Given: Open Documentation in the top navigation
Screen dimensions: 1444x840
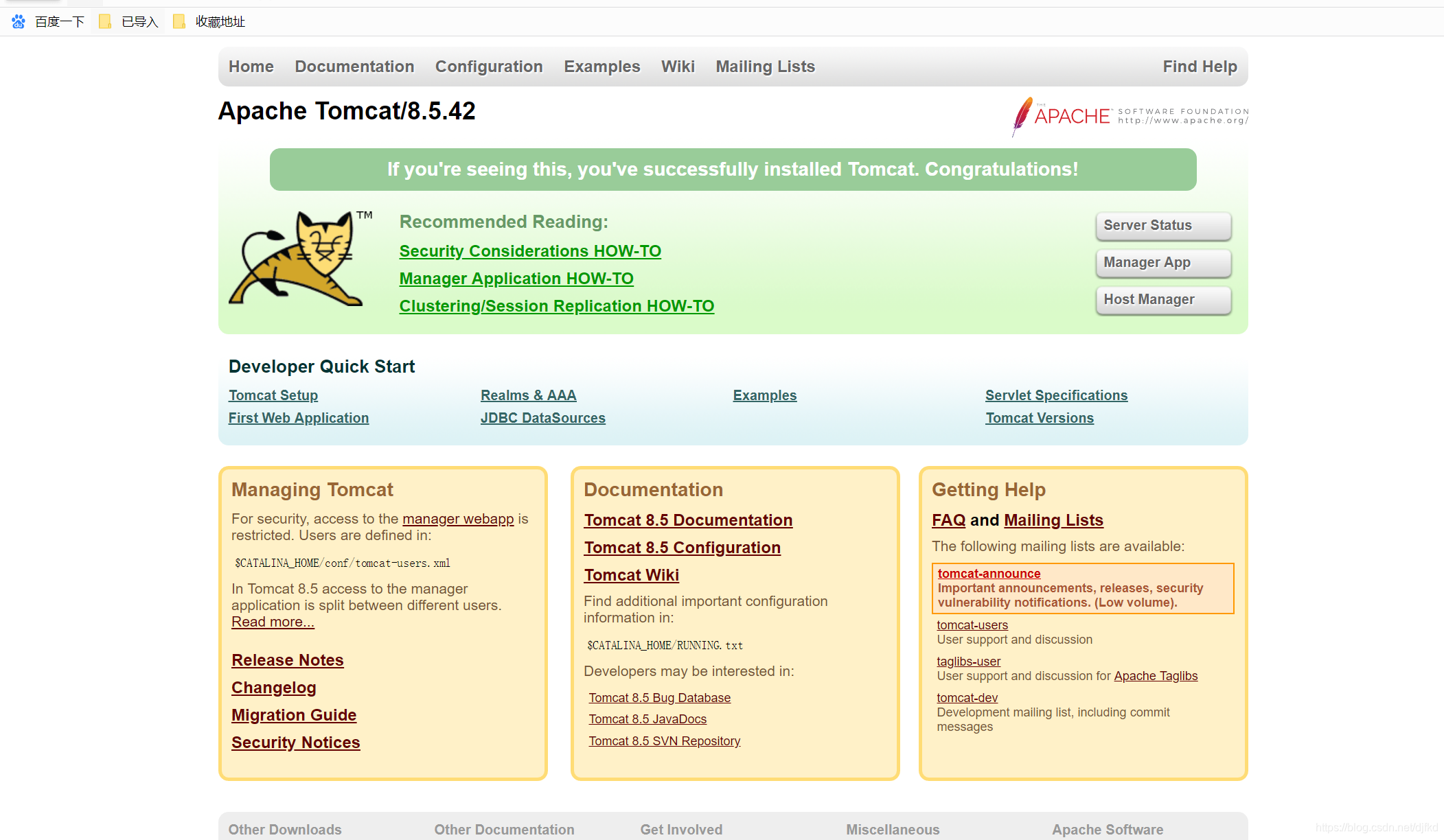Looking at the screenshot, I should point(354,67).
